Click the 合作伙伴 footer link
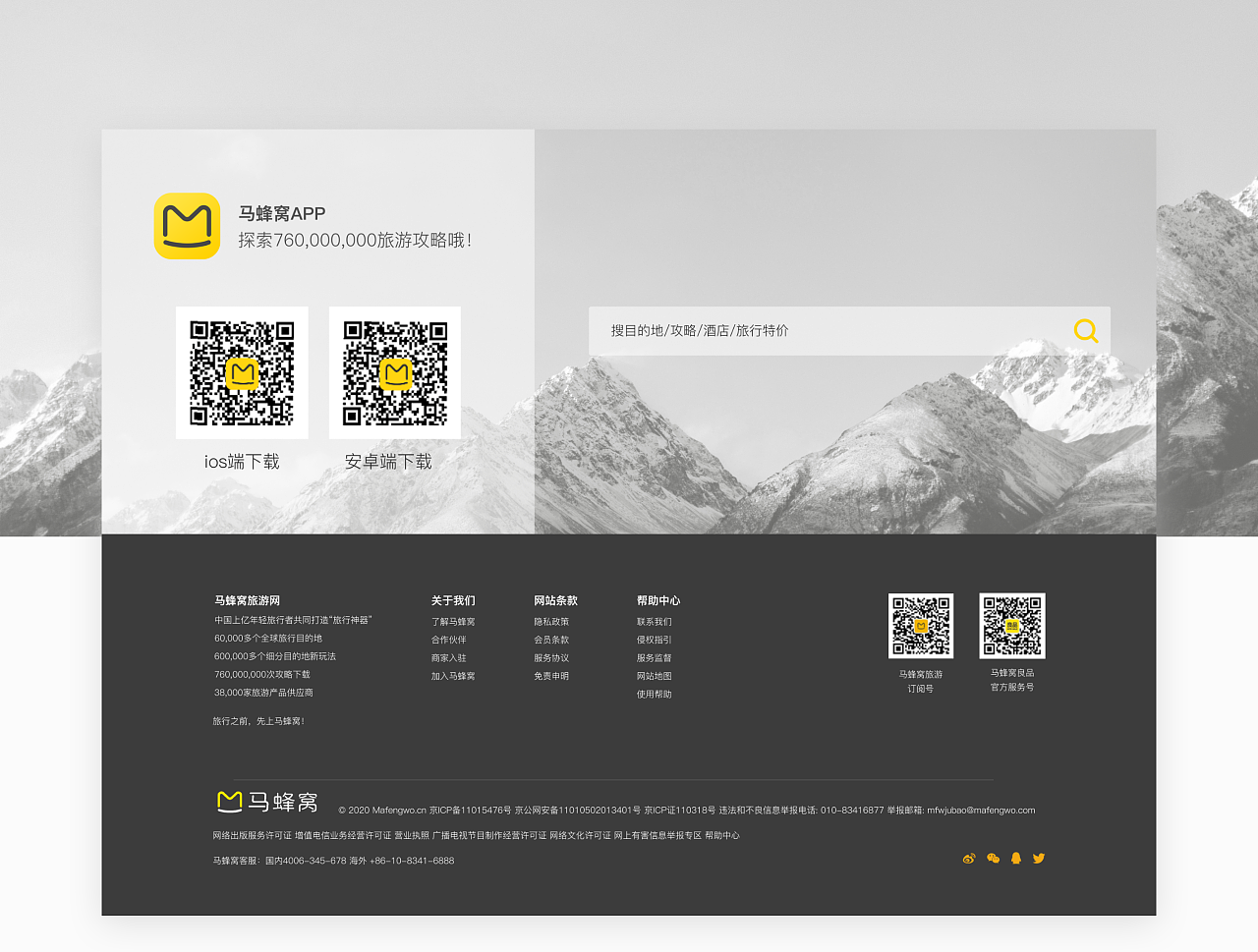Screen dimensions: 1258x952 point(449,639)
